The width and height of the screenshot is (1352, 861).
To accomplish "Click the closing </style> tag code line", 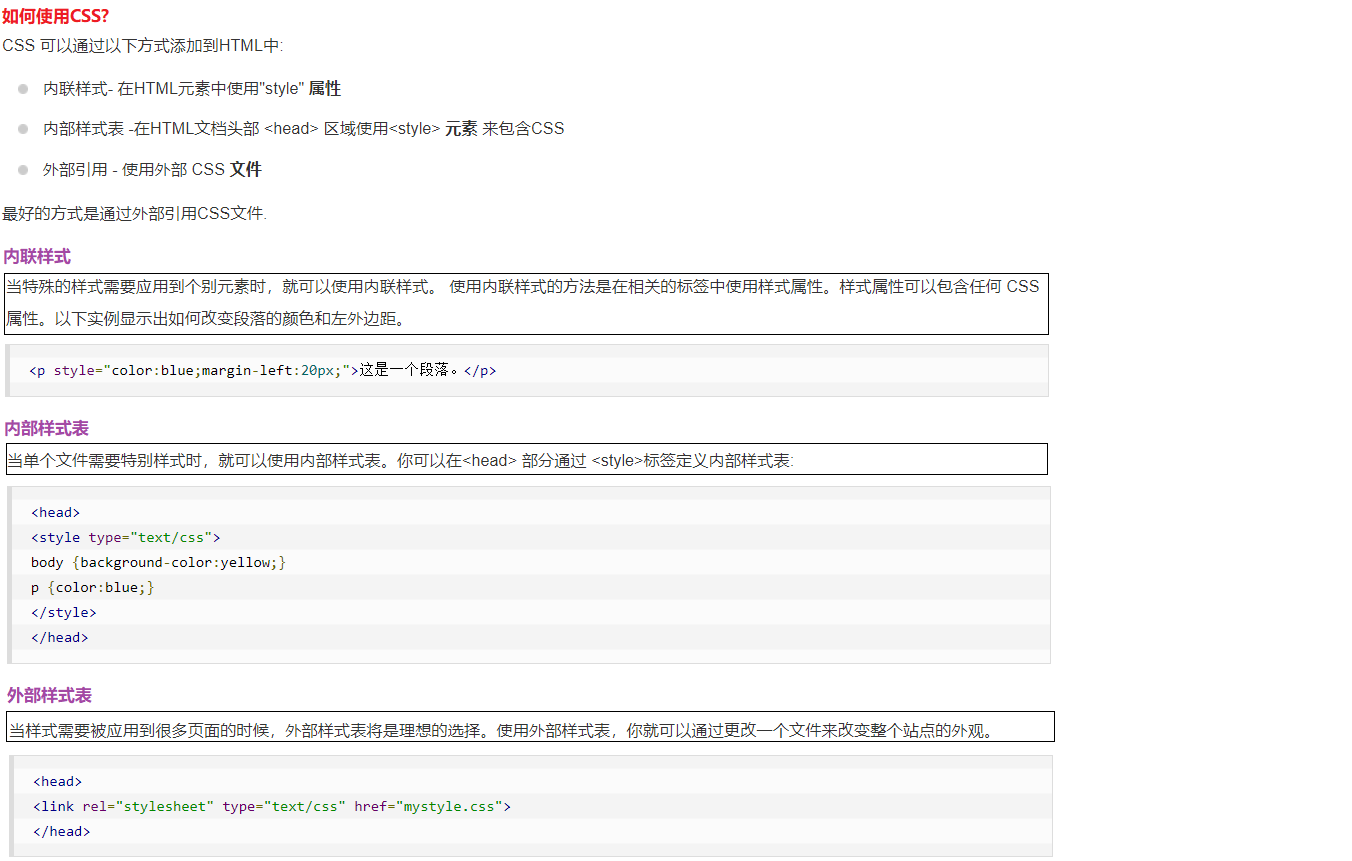I will pos(64,613).
